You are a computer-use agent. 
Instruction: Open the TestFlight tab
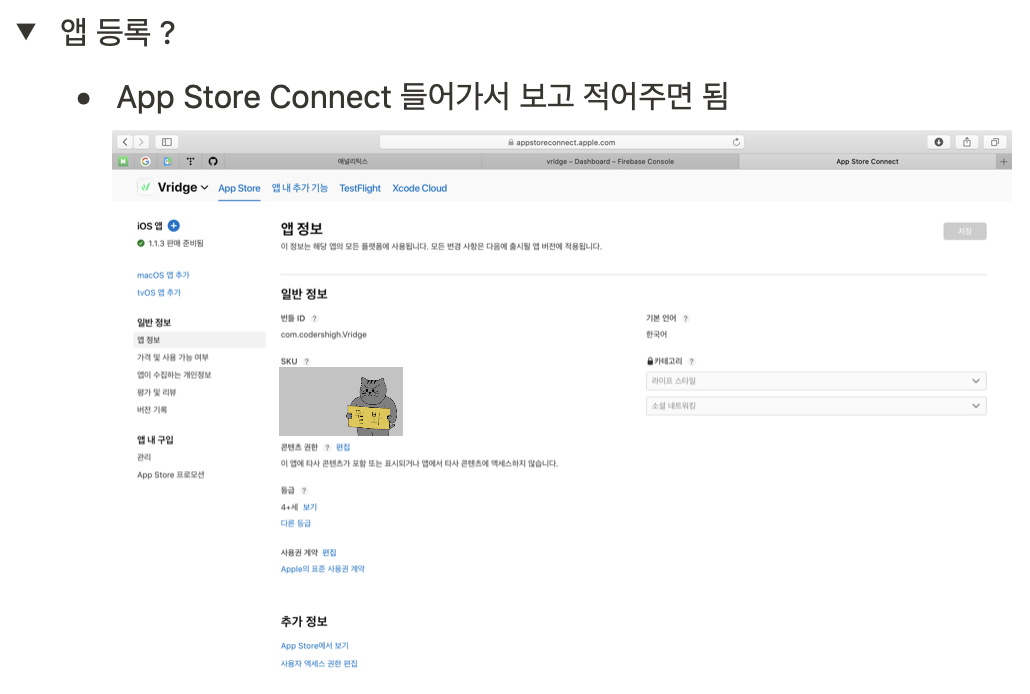click(360, 188)
